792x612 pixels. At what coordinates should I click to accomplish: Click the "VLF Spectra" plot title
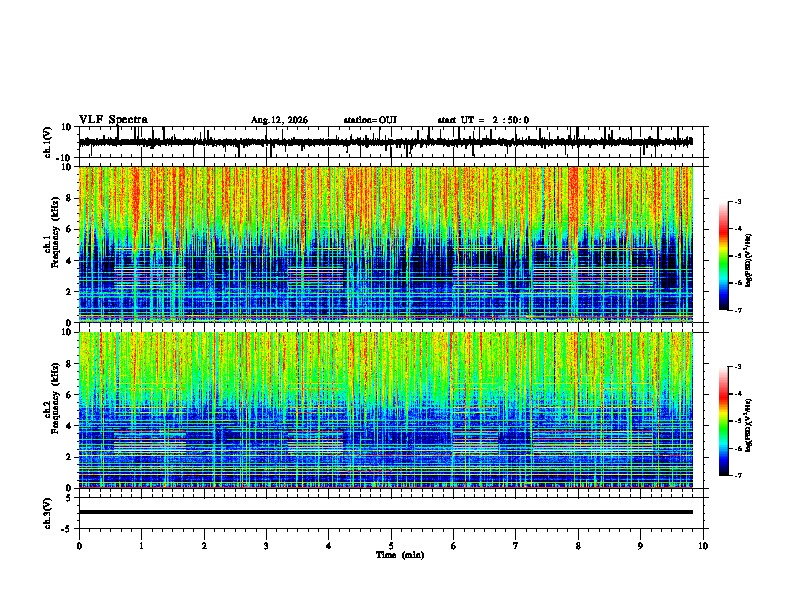coord(113,120)
